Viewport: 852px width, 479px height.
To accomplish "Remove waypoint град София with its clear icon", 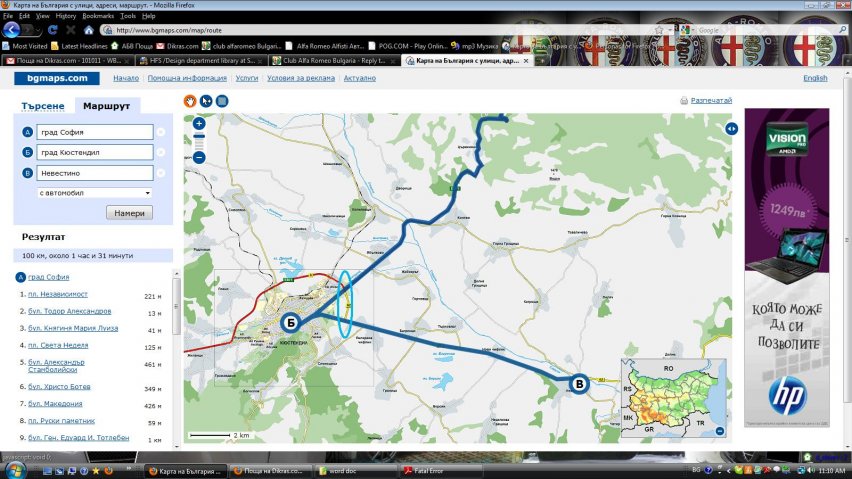I will pyautogui.click(x=161, y=132).
